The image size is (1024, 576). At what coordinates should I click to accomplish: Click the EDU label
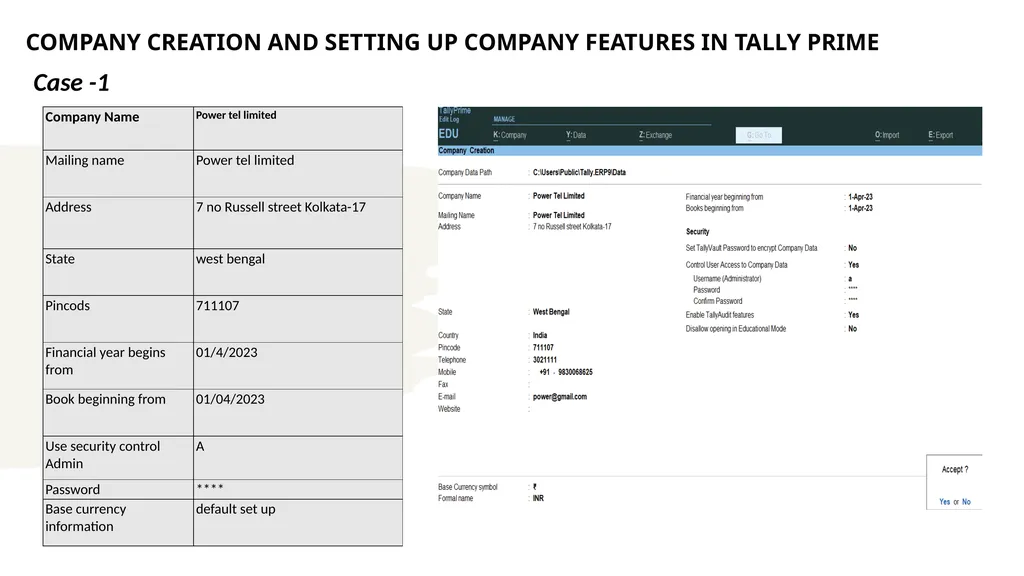click(x=449, y=134)
